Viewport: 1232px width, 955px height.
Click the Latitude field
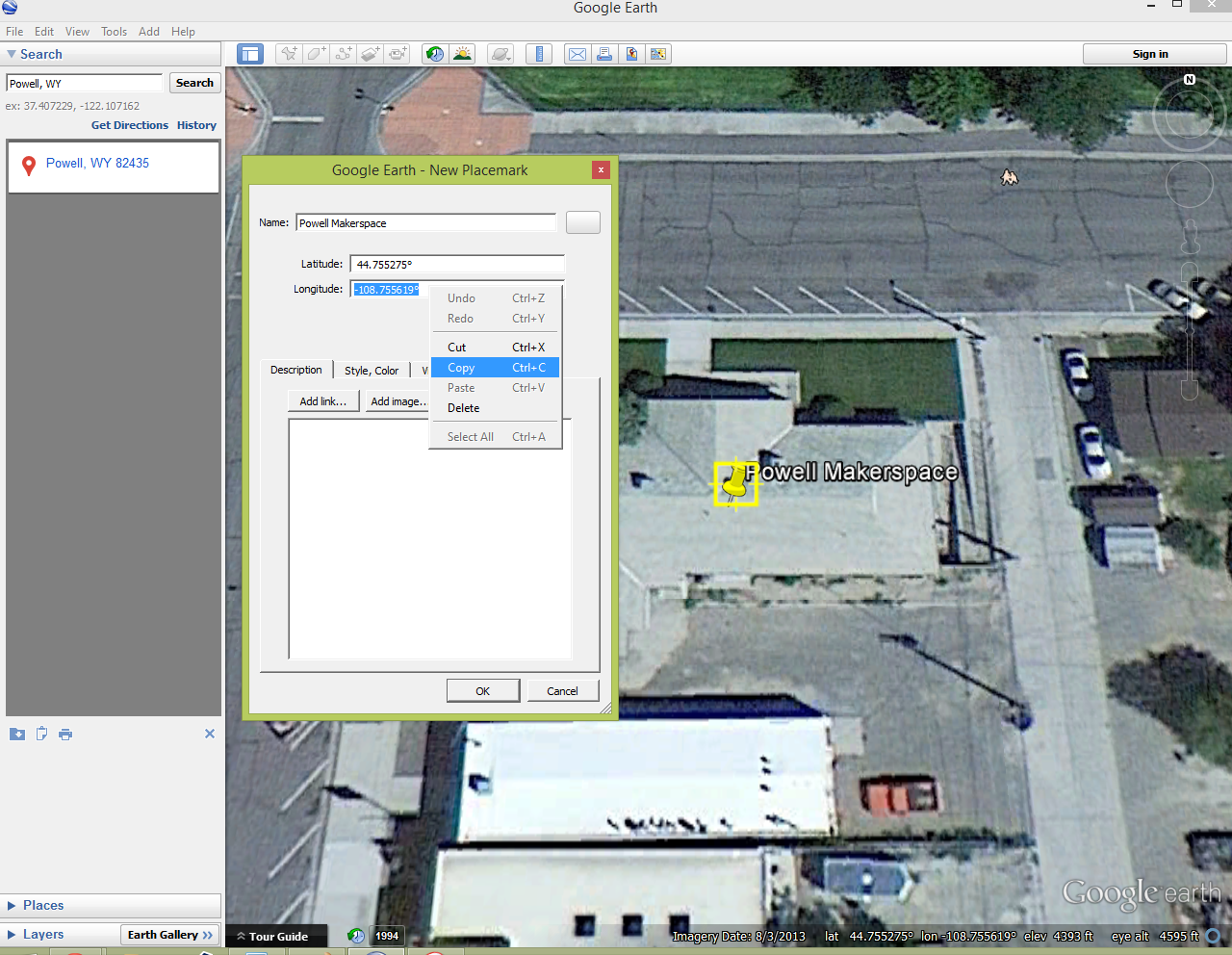click(x=457, y=264)
